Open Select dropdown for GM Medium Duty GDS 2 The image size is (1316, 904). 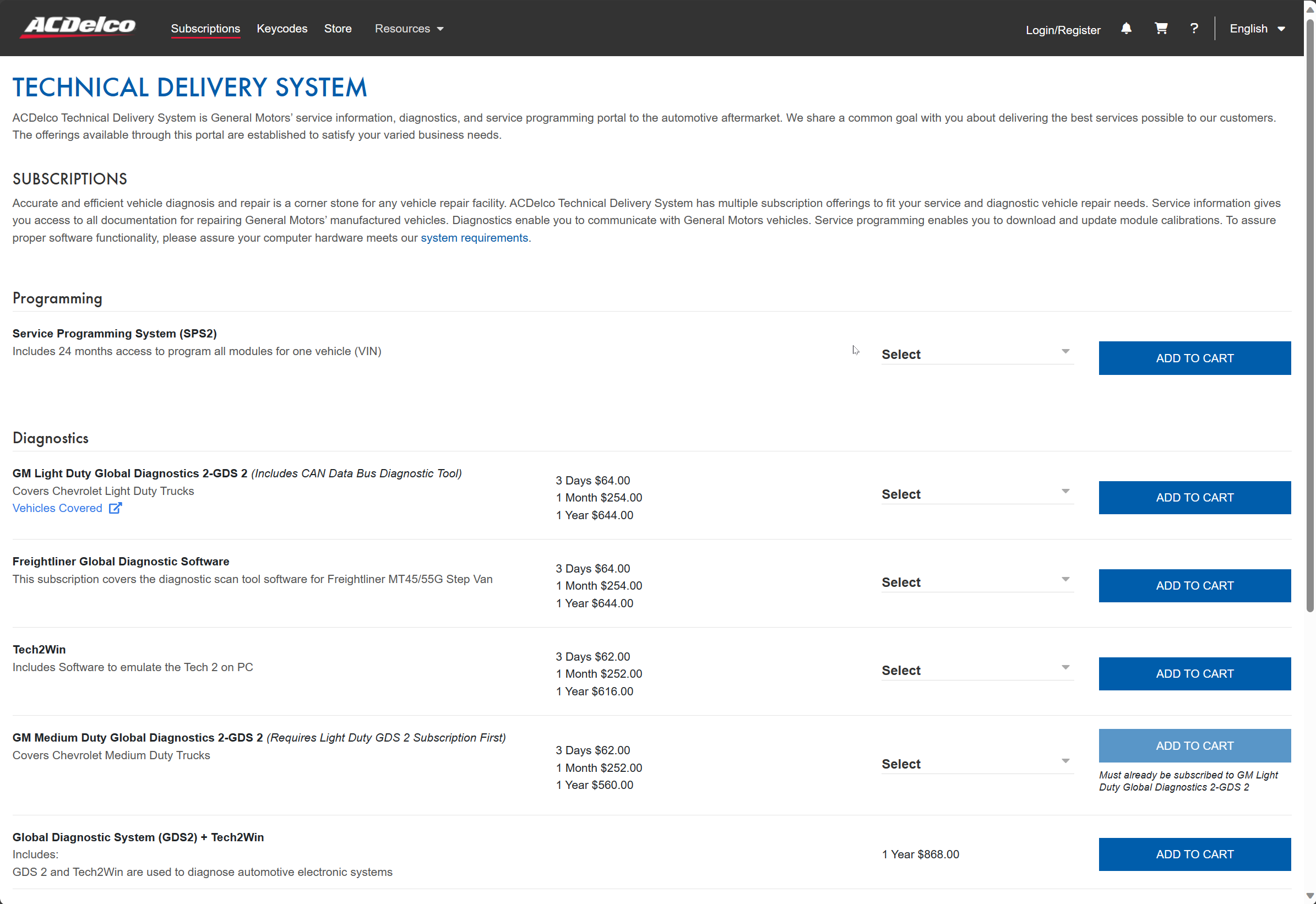[977, 764]
